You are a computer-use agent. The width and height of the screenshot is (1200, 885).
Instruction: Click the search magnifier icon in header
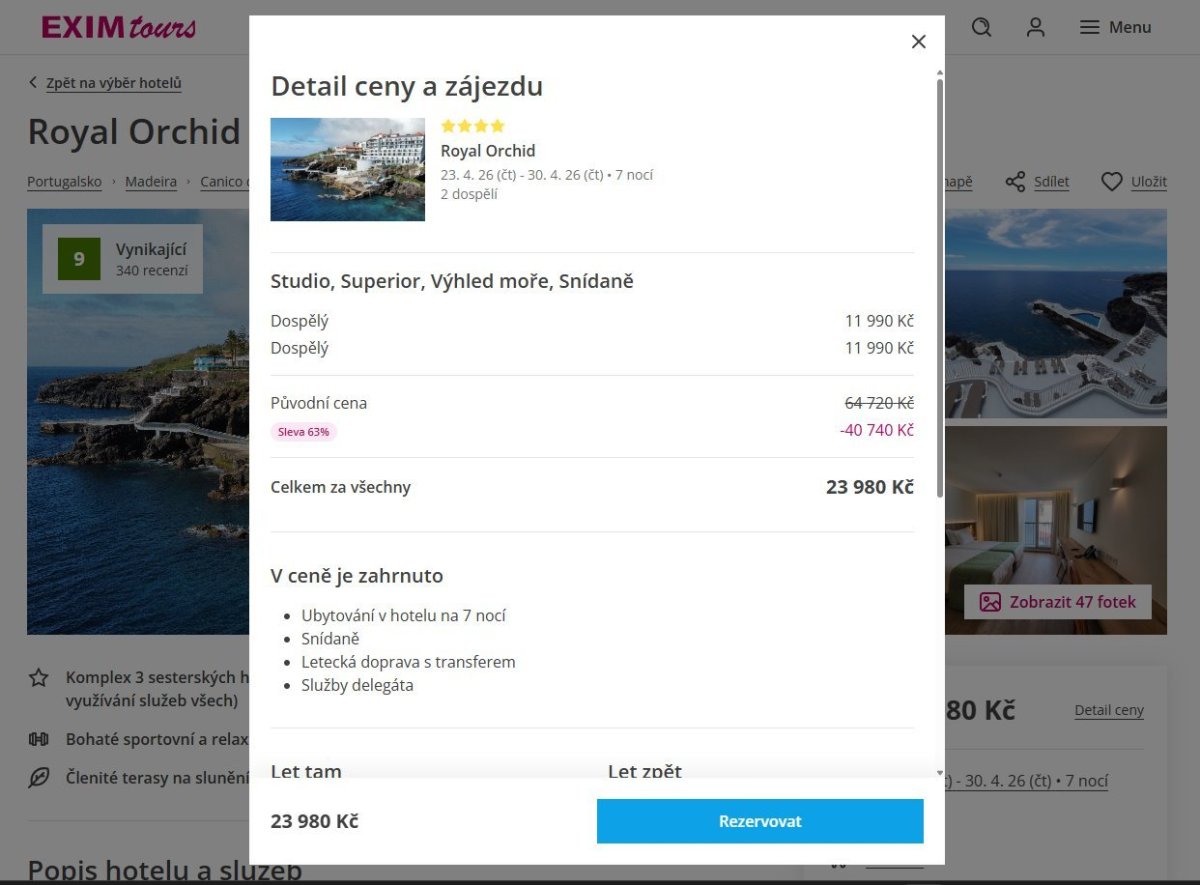[982, 28]
